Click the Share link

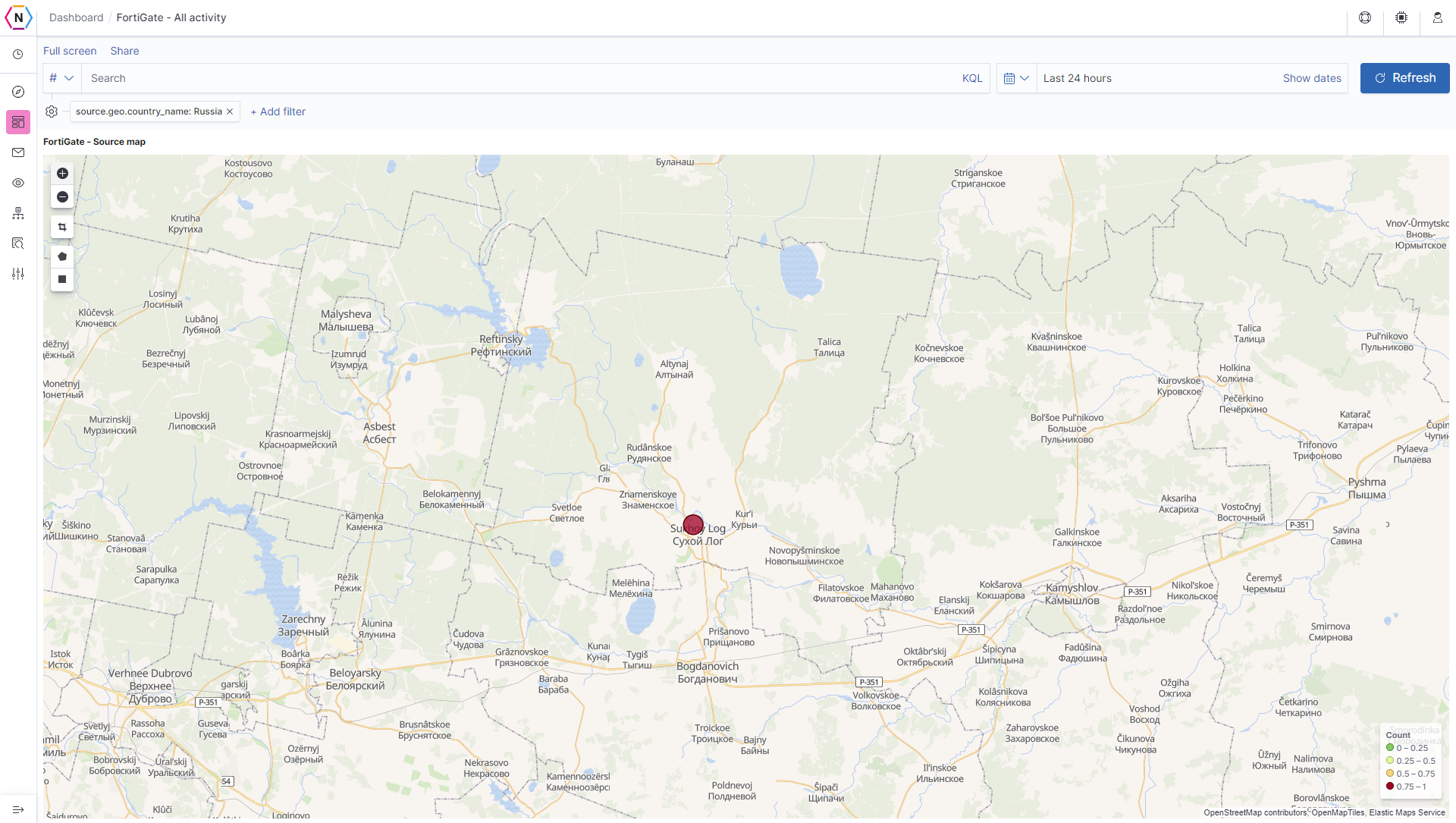click(124, 51)
